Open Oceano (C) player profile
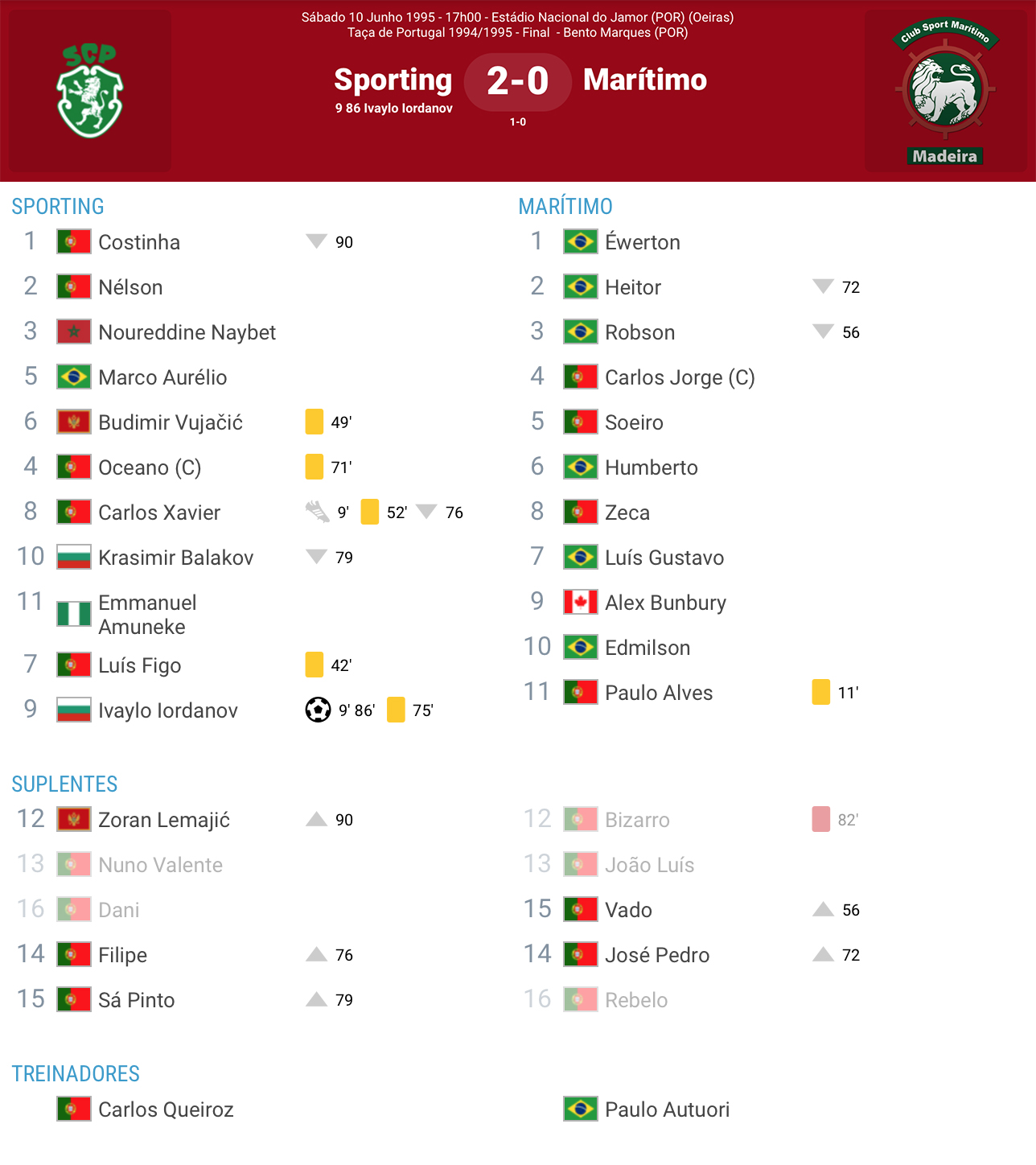 (150, 467)
